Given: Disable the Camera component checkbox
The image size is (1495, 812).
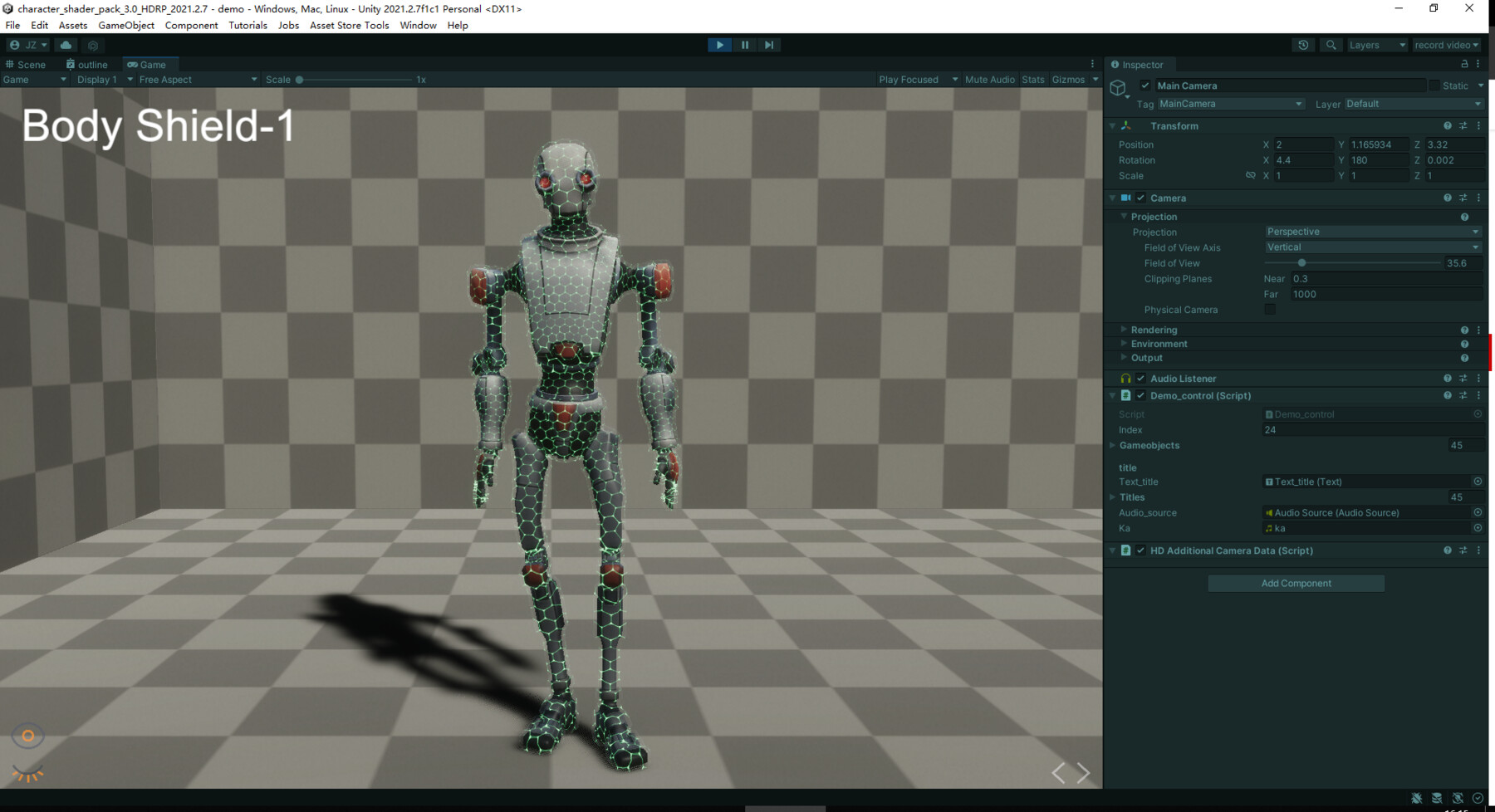Looking at the screenshot, I should pos(1141,198).
